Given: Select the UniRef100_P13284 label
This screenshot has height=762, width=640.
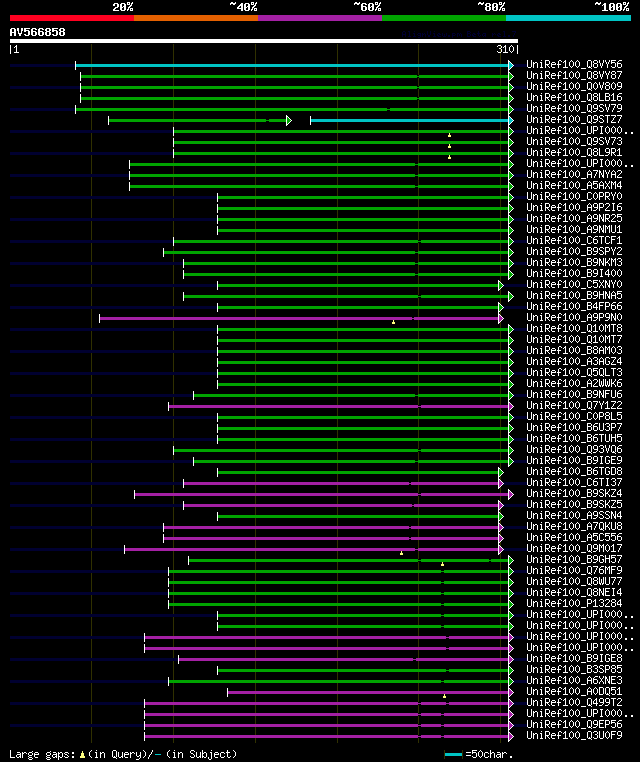Looking at the screenshot, I should pyautogui.click(x=574, y=604).
